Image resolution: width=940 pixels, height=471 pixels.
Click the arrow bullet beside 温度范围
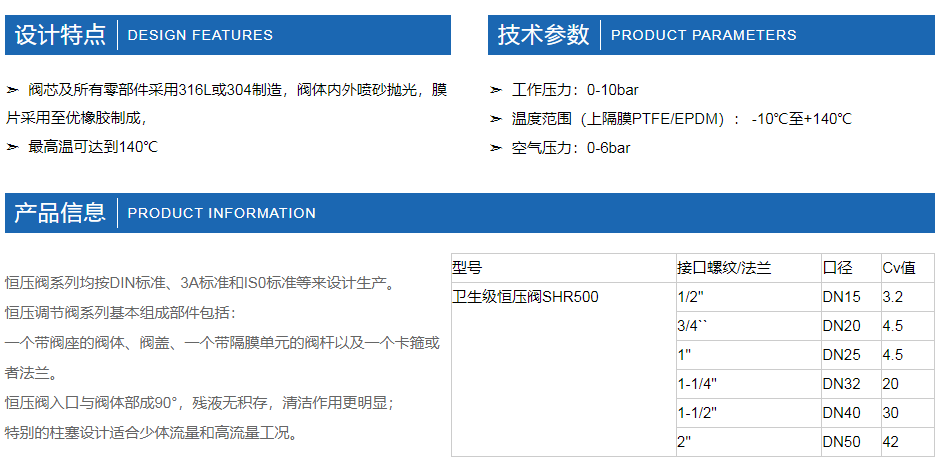(496, 119)
